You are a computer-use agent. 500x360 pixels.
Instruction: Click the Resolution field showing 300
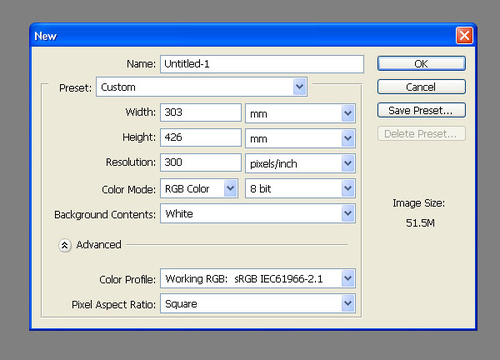pyautogui.click(x=201, y=162)
